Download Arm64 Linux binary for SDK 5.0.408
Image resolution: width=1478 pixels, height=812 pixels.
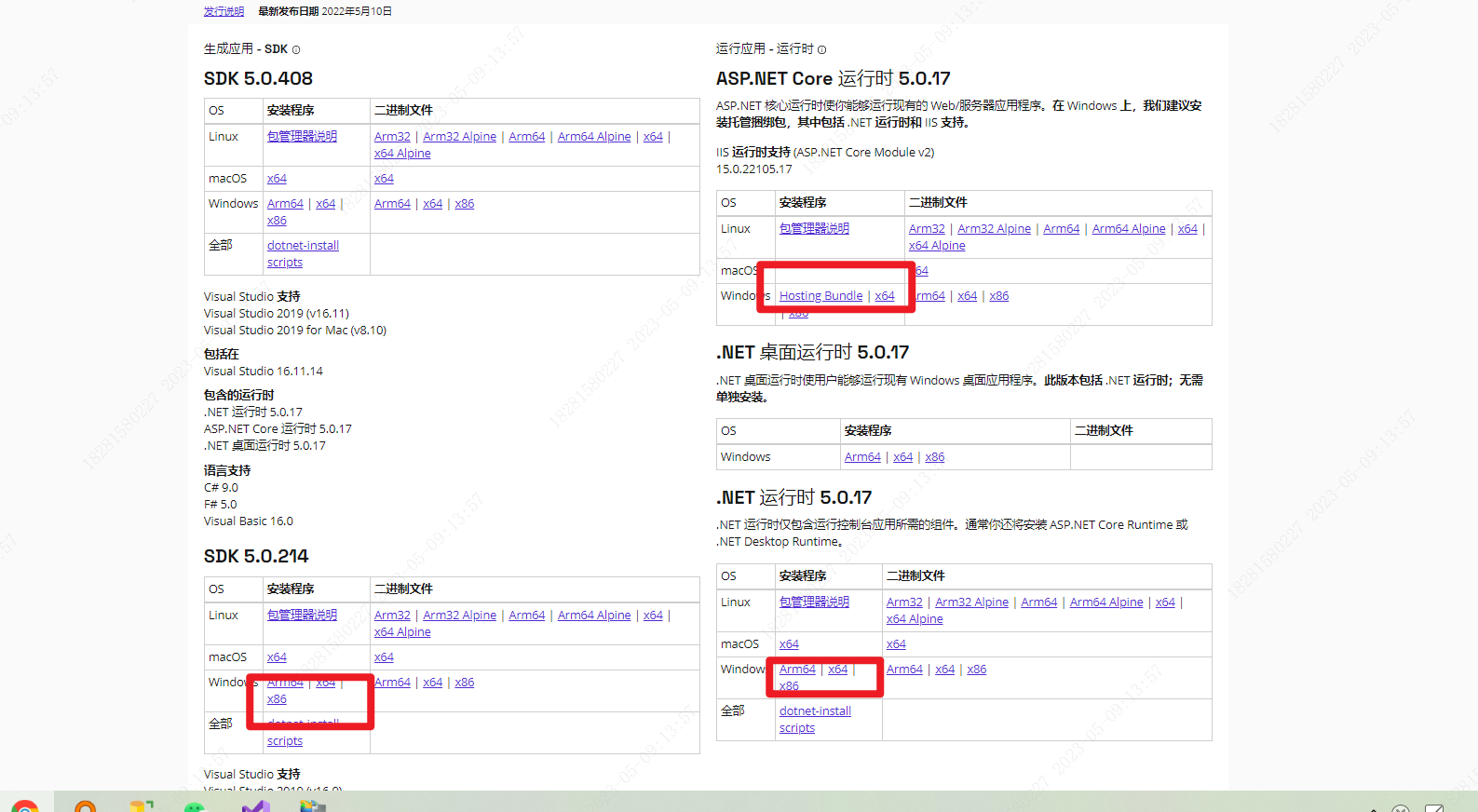click(x=527, y=136)
